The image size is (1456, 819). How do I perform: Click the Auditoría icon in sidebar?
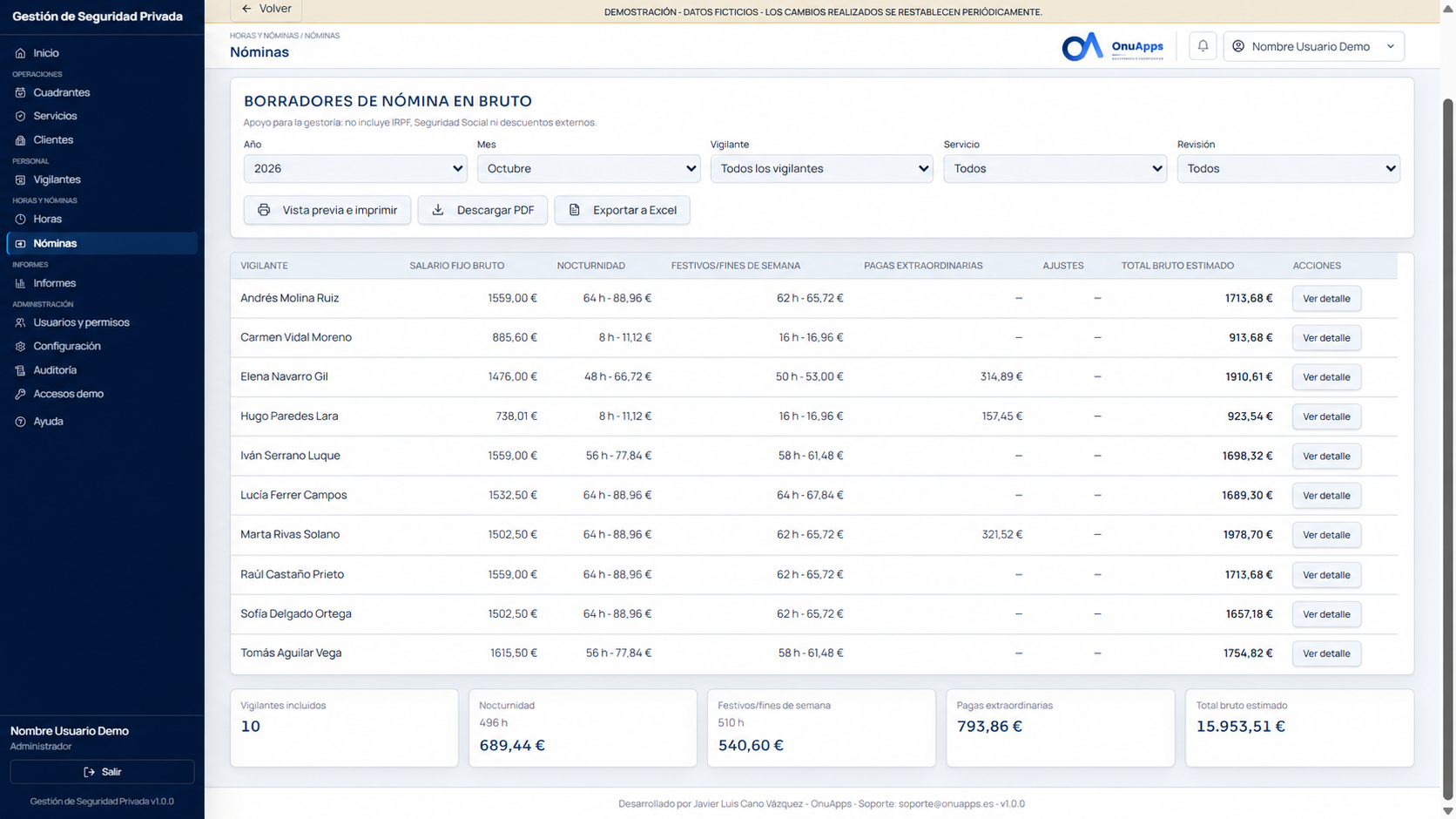pos(20,370)
